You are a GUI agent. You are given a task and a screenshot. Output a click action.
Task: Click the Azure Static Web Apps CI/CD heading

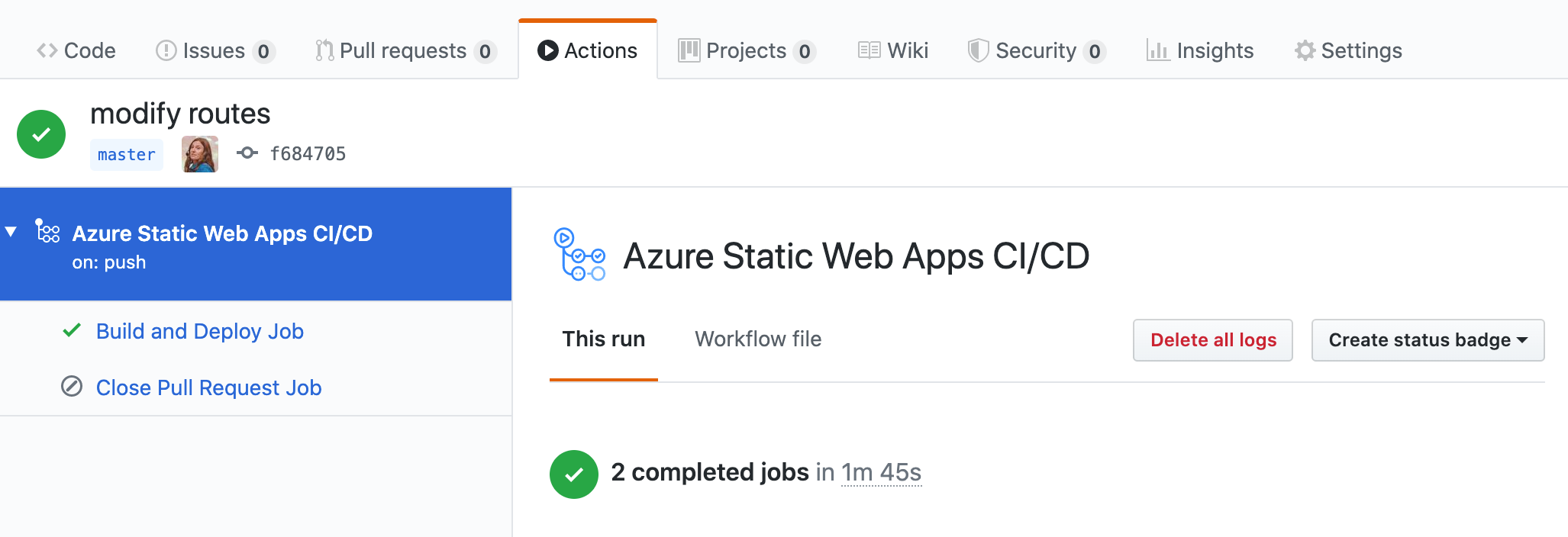tap(857, 256)
